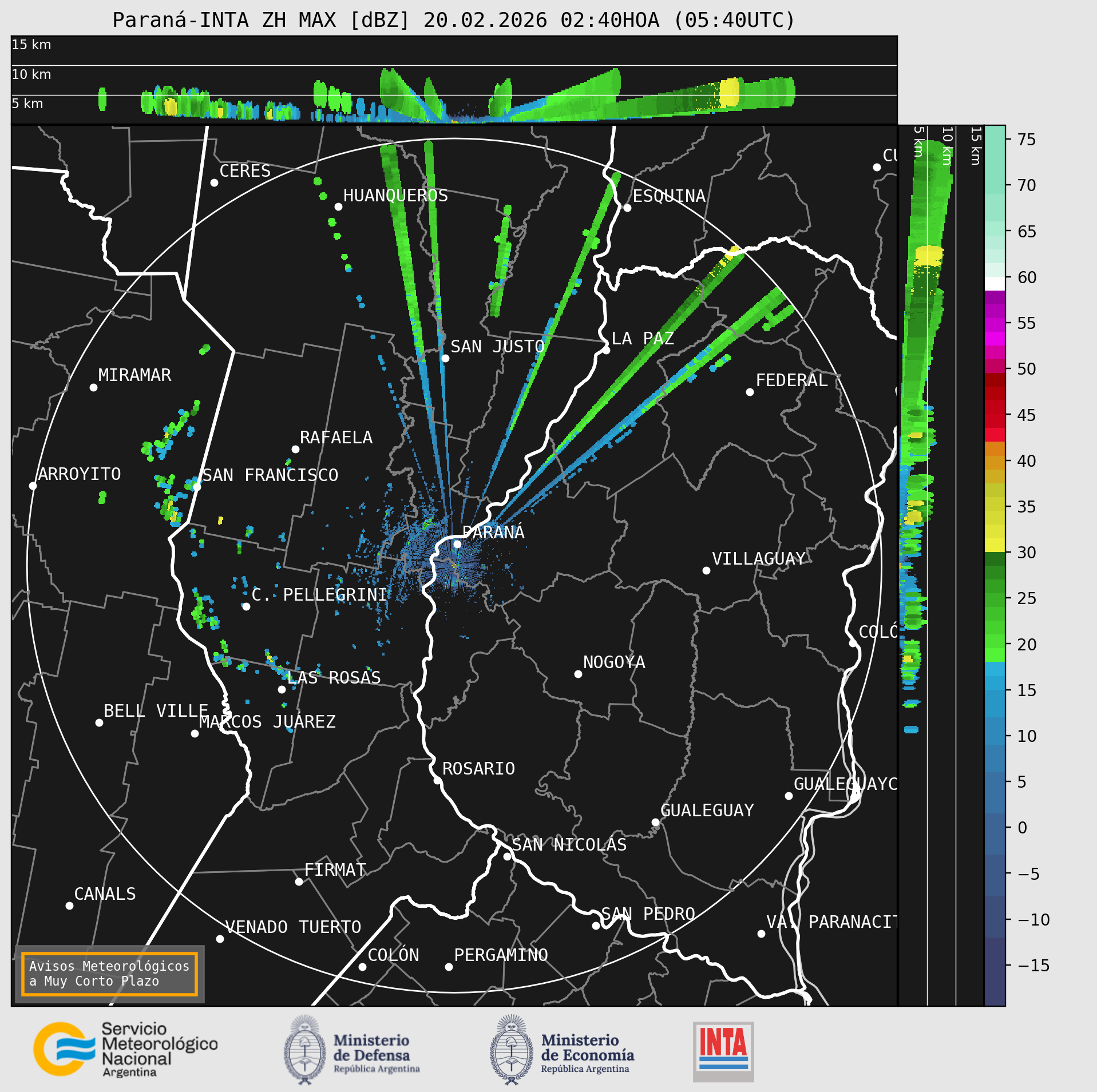Click the ARROYITO city label
Viewport: 1097px width, 1092px height.
pos(80,474)
